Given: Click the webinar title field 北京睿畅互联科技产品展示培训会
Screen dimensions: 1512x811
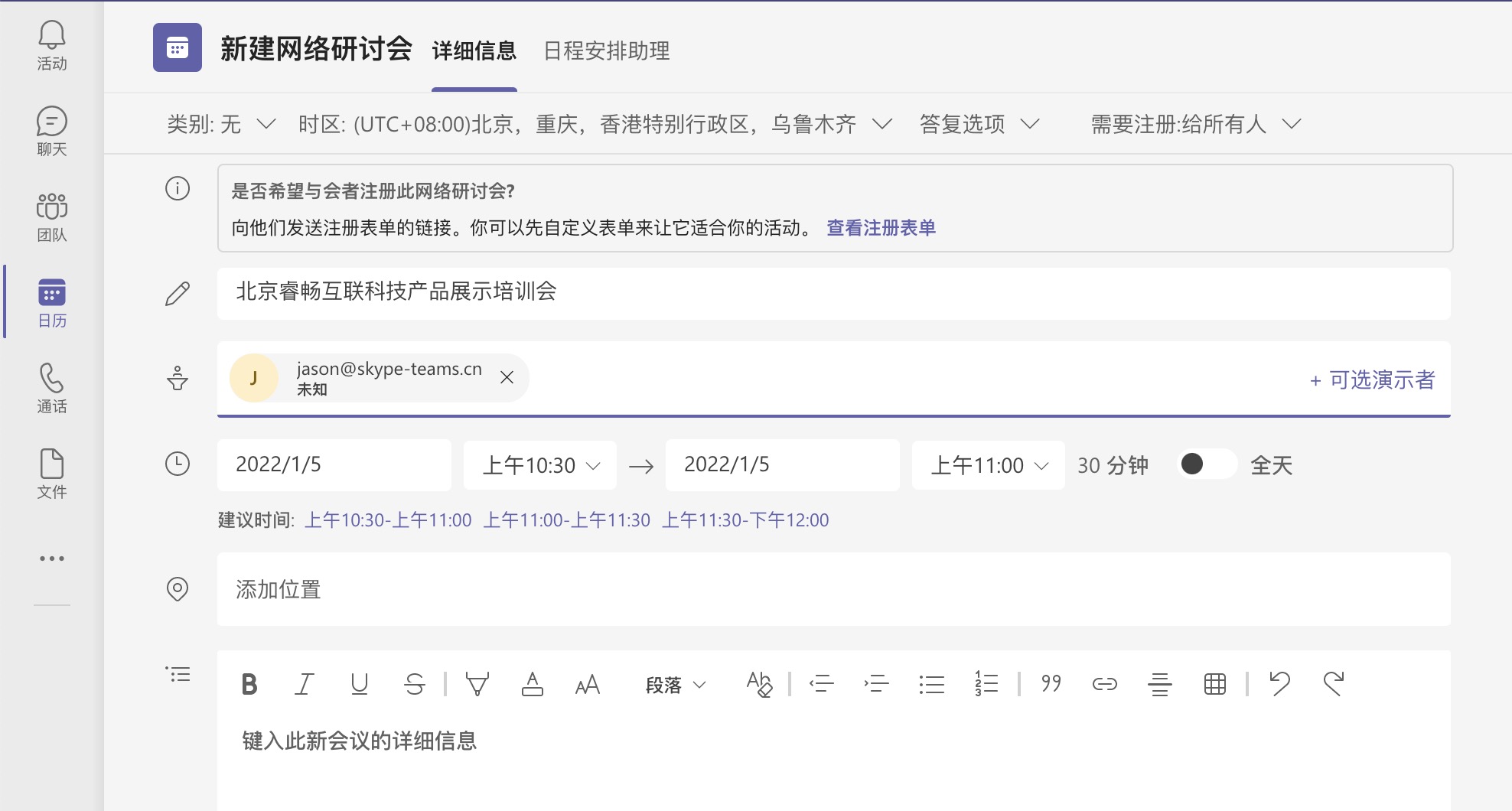Looking at the screenshot, I should tap(834, 294).
